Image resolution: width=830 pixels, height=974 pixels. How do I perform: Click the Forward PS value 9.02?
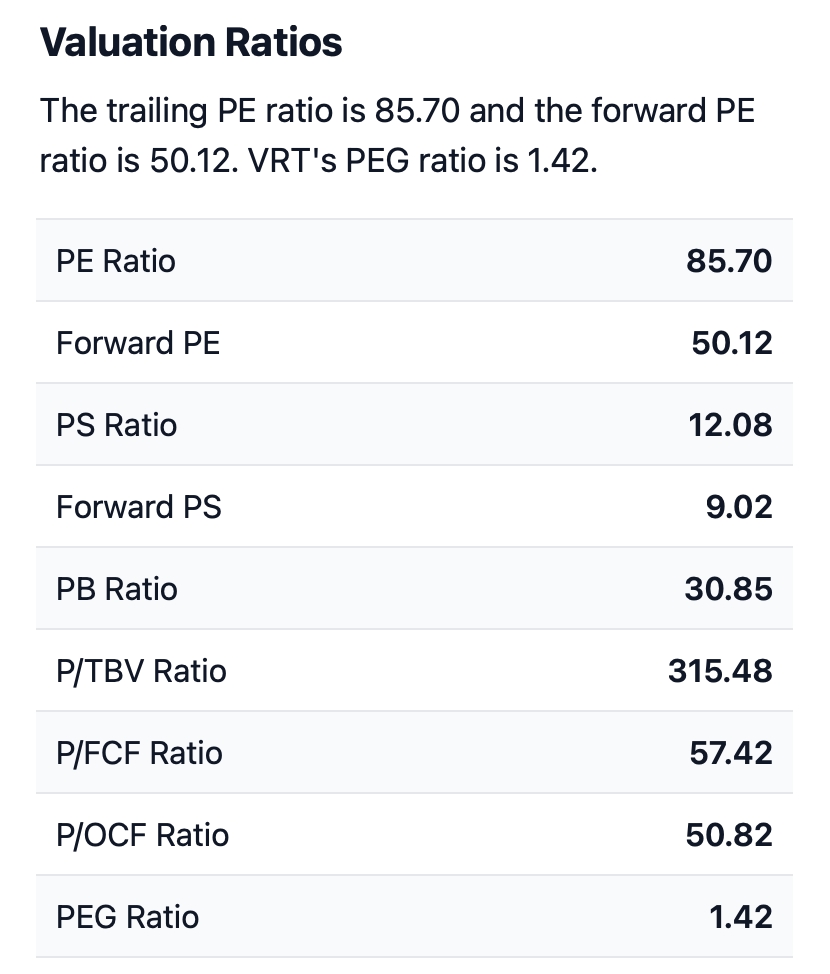[739, 507]
